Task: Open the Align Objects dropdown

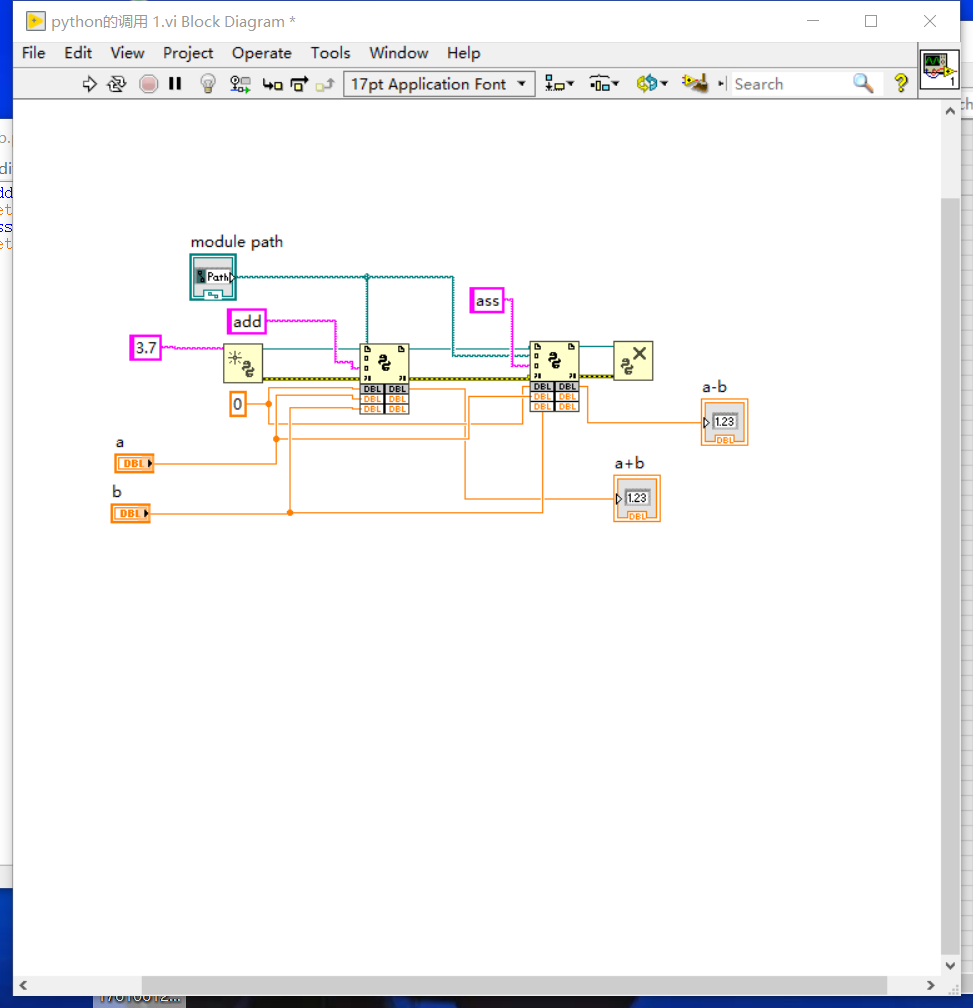Action: click(559, 84)
